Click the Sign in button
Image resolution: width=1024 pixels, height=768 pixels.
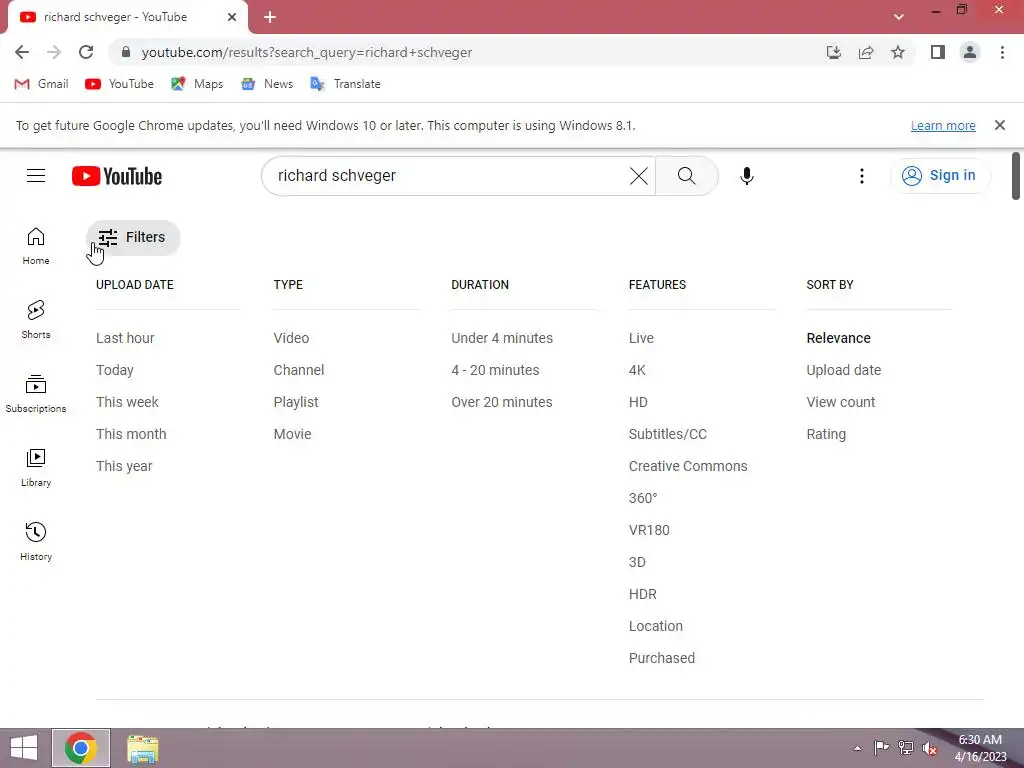click(940, 176)
